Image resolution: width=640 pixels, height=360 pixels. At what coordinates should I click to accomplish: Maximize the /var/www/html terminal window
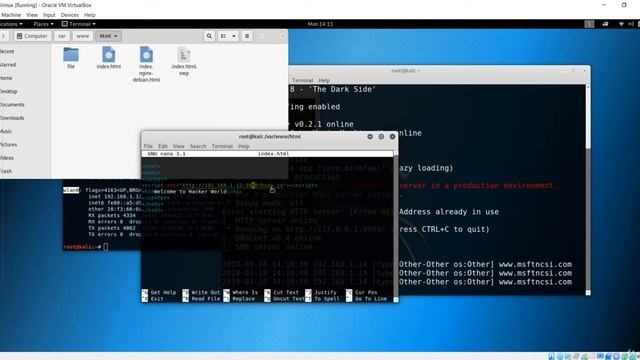[x=381, y=136]
